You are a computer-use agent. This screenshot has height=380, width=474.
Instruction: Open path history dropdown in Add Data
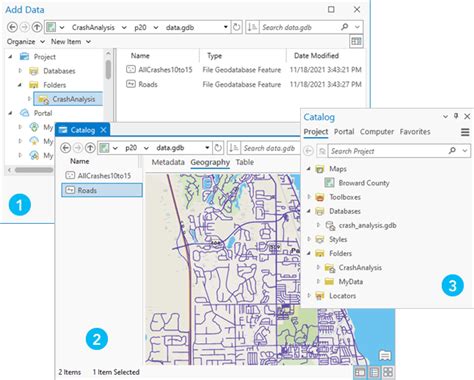click(226, 27)
